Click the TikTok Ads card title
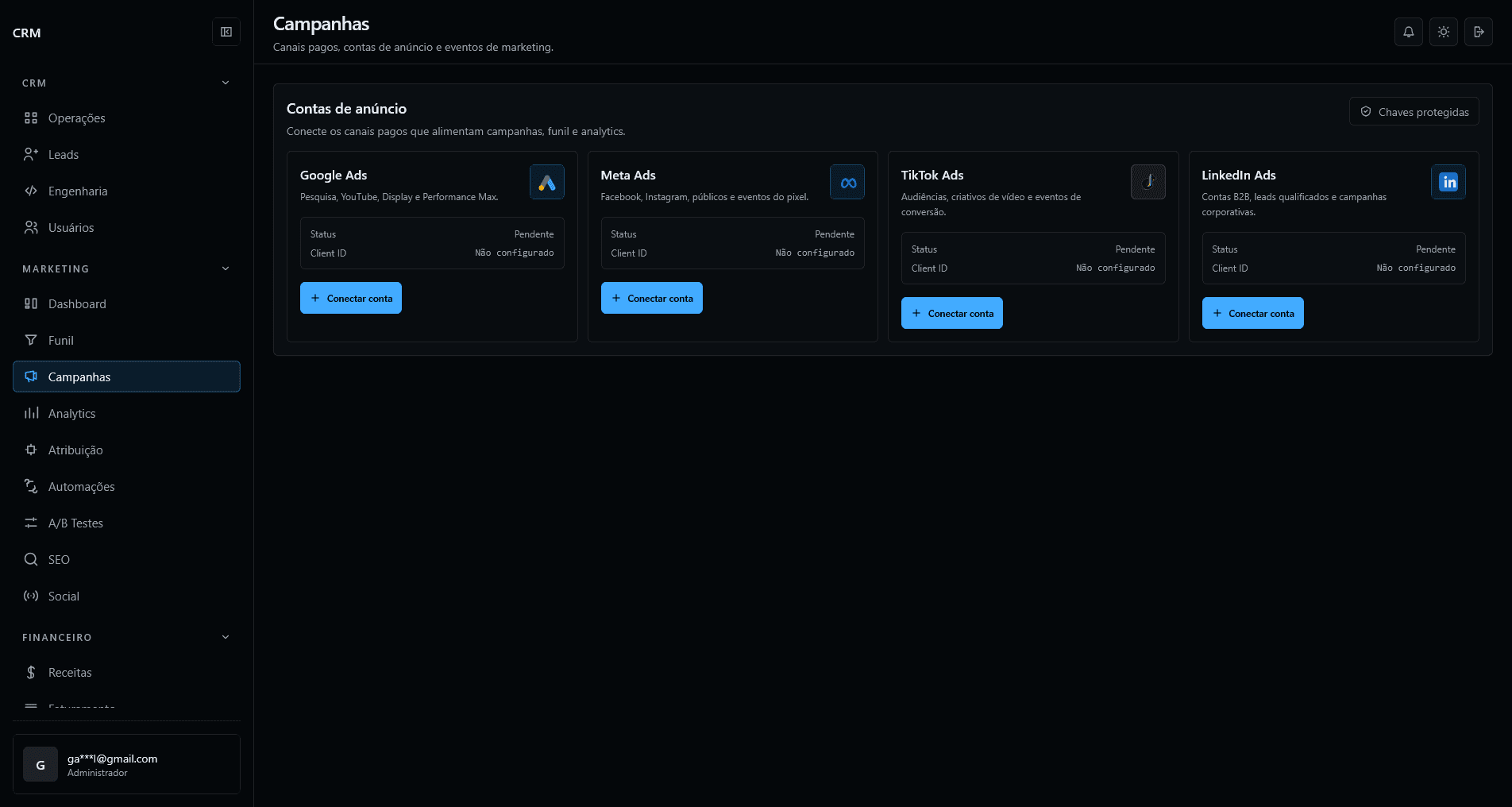This screenshot has height=807, width=1512. tap(932, 175)
